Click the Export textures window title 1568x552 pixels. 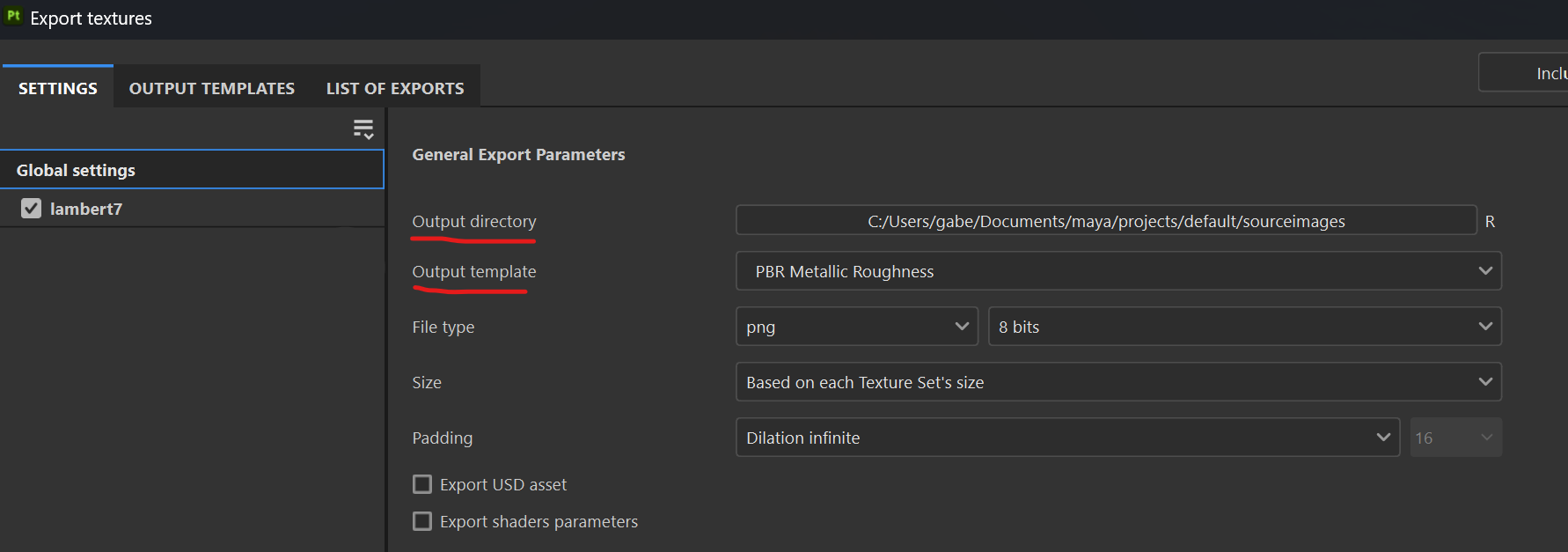[91, 18]
